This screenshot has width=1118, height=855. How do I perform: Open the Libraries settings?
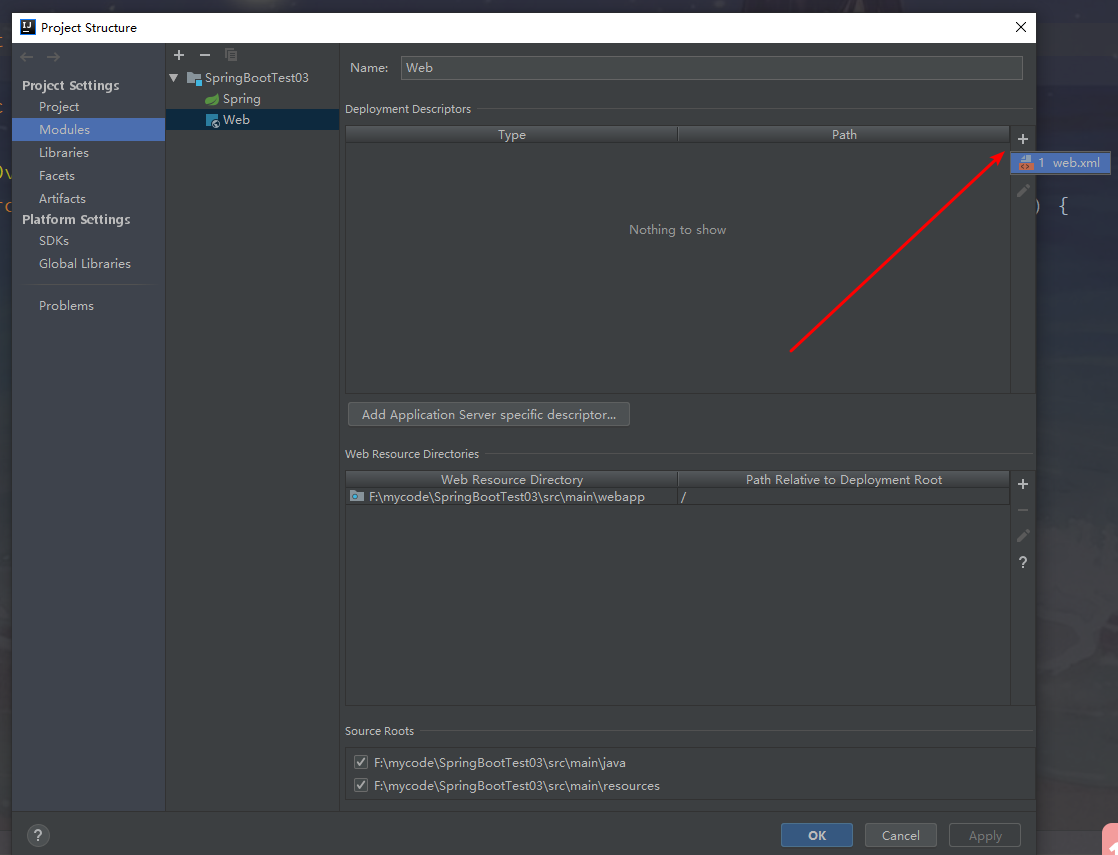click(63, 153)
